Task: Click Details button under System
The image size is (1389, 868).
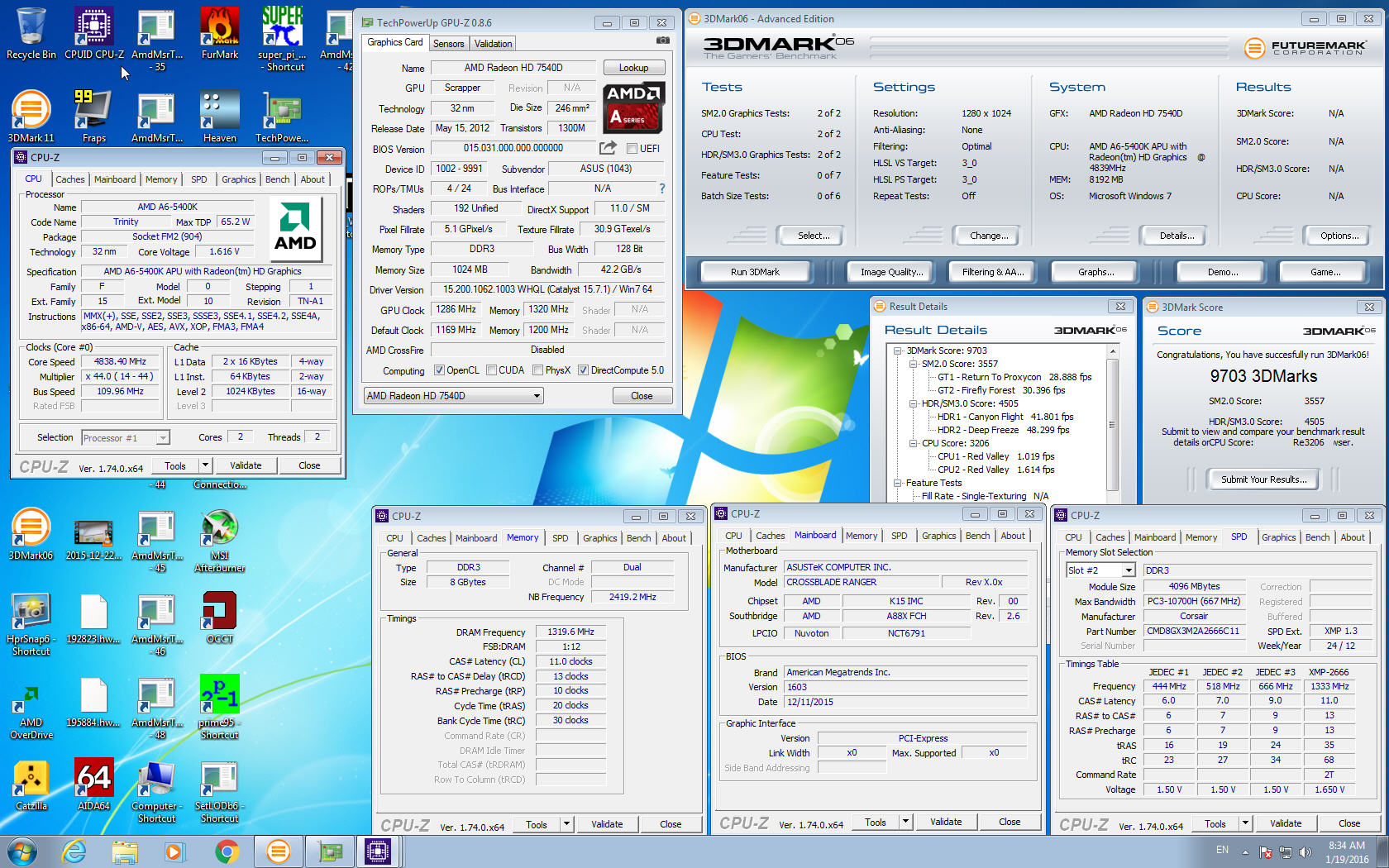Action: [1177, 236]
